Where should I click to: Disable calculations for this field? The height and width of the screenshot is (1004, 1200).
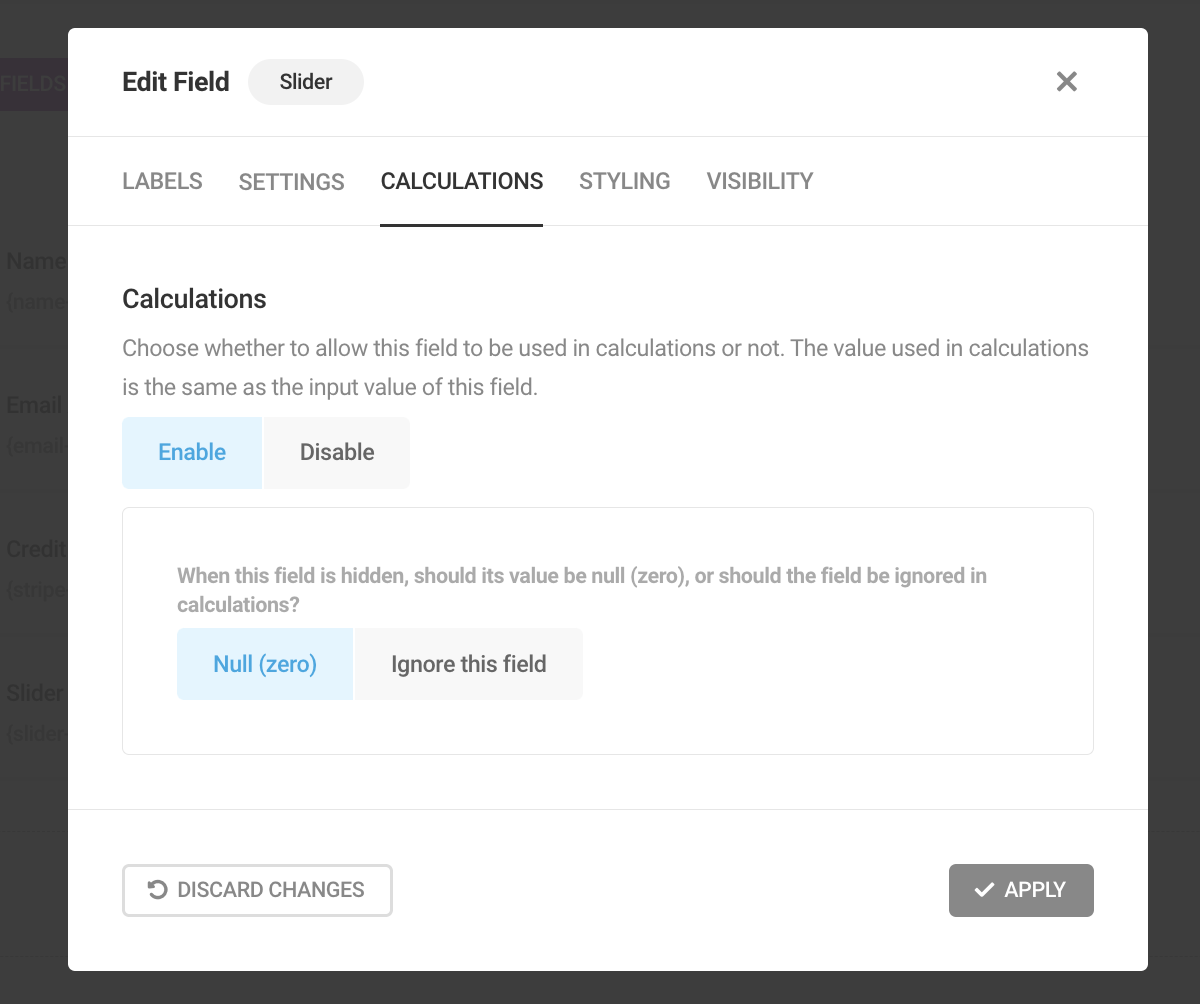(x=337, y=453)
